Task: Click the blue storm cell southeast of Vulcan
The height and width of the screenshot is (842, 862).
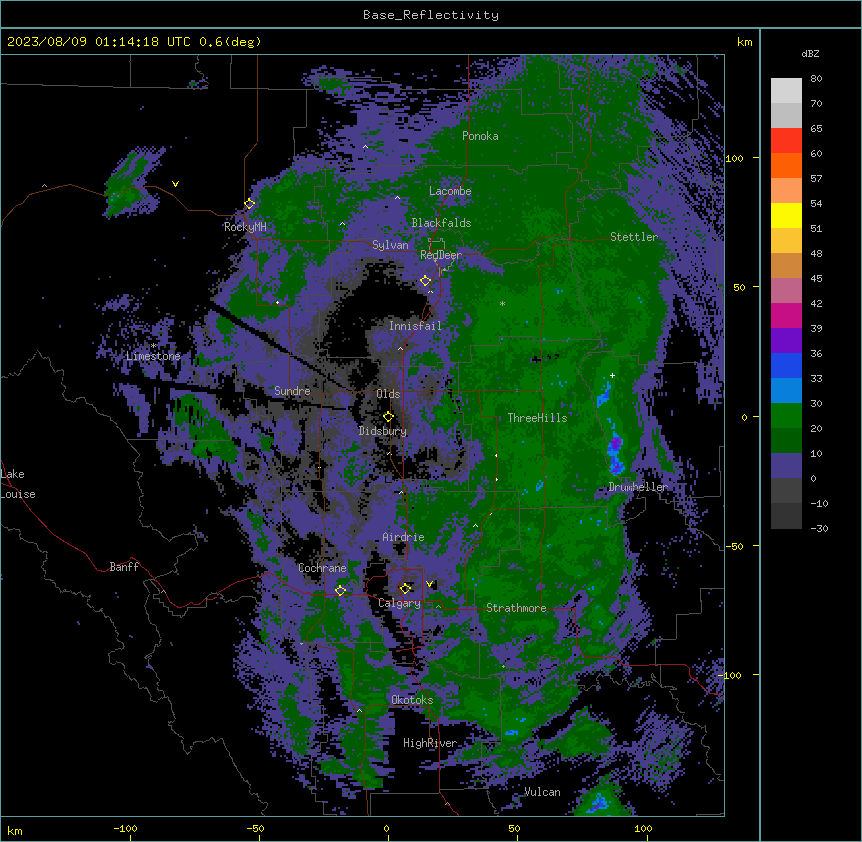Action: 598,804
